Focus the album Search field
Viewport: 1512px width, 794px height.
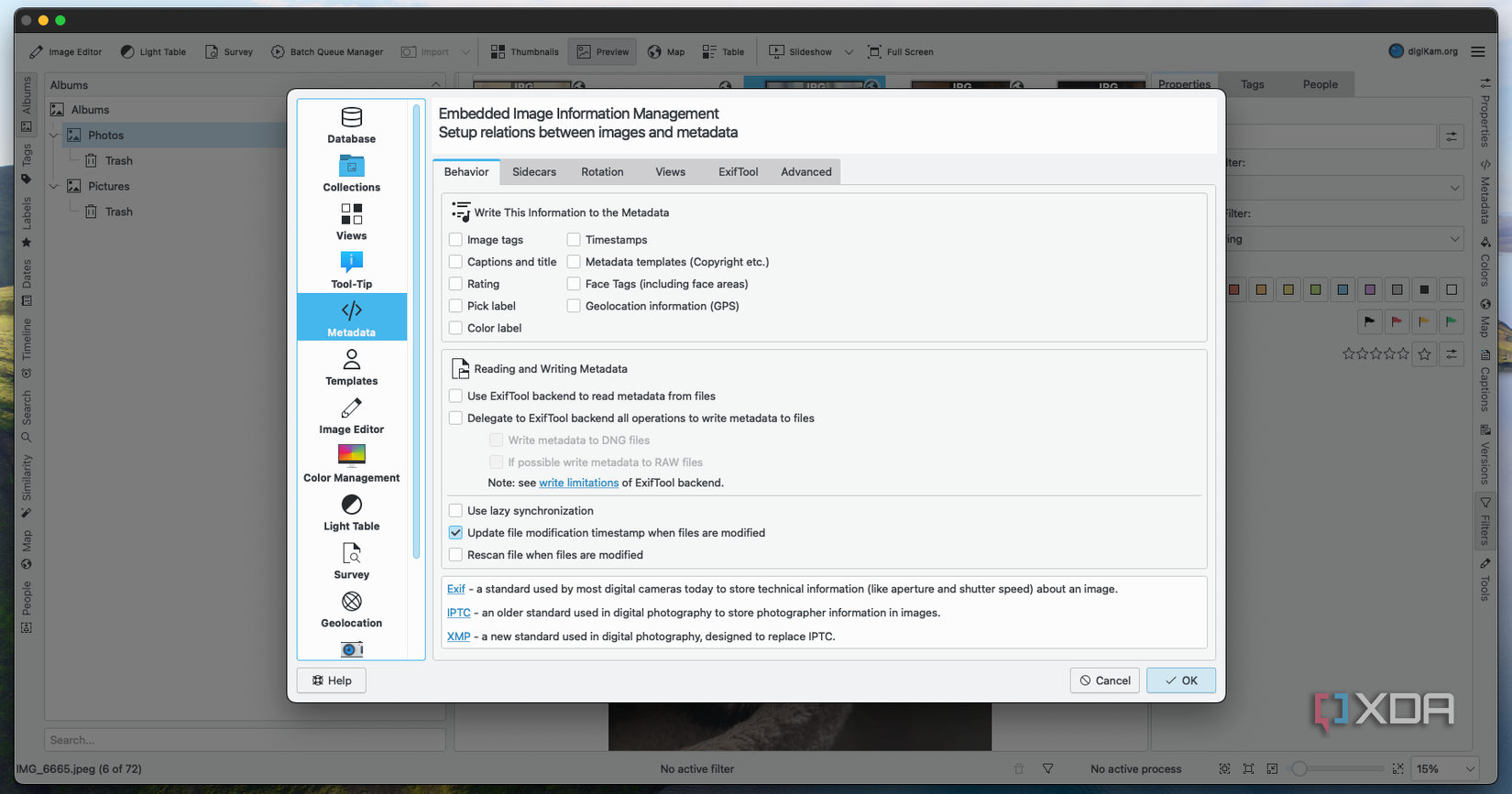point(245,740)
